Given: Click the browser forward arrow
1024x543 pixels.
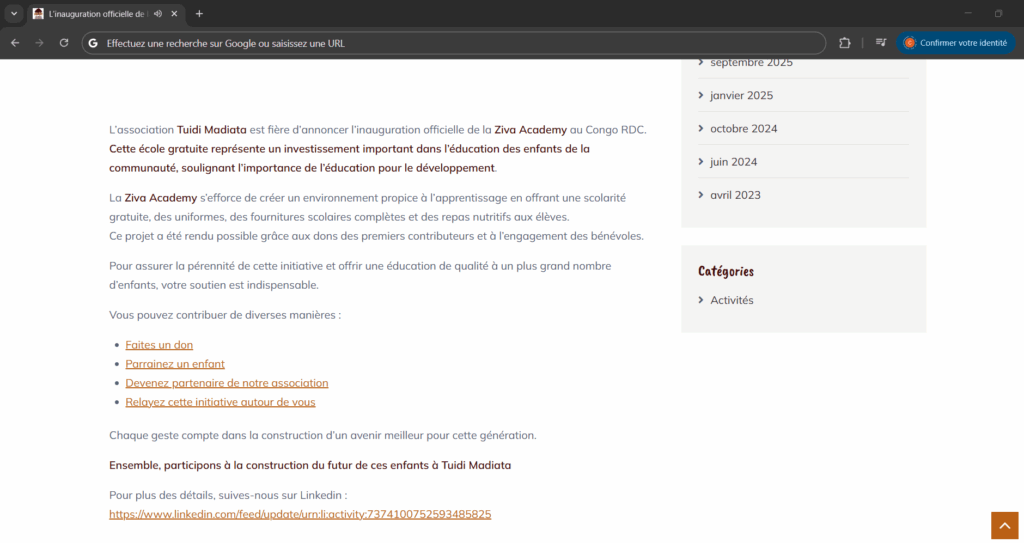Looking at the screenshot, I should coord(39,43).
